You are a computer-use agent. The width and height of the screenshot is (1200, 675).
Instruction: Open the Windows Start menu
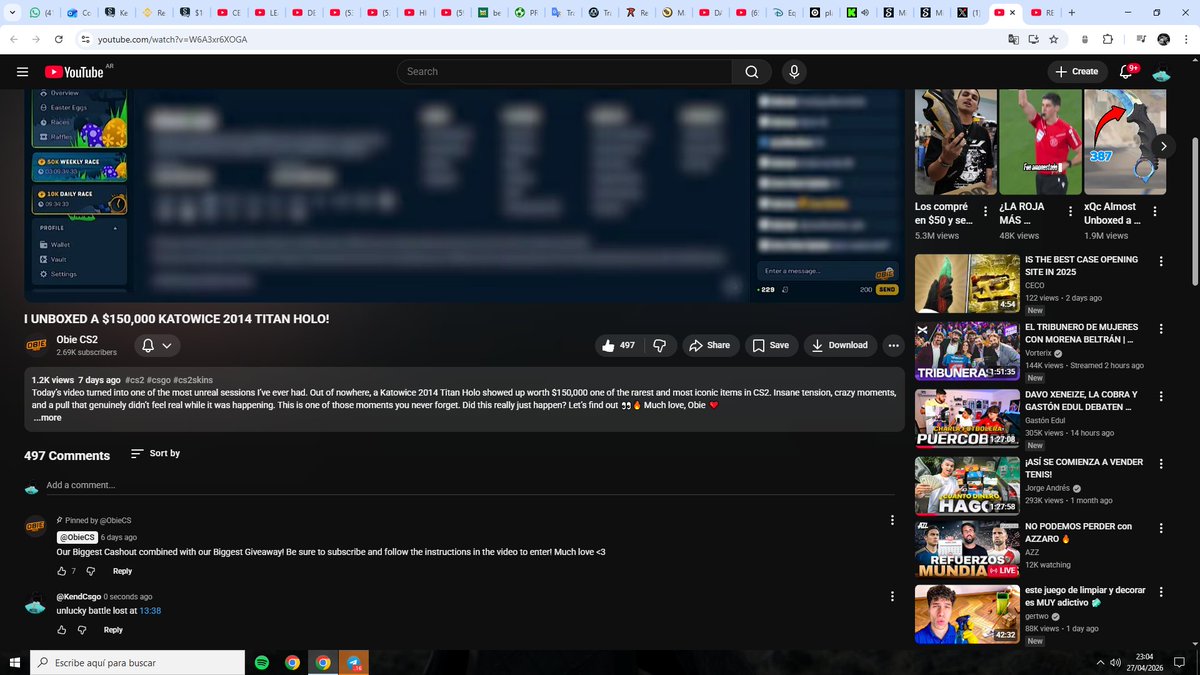pyautogui.click(x=15, y=662)
